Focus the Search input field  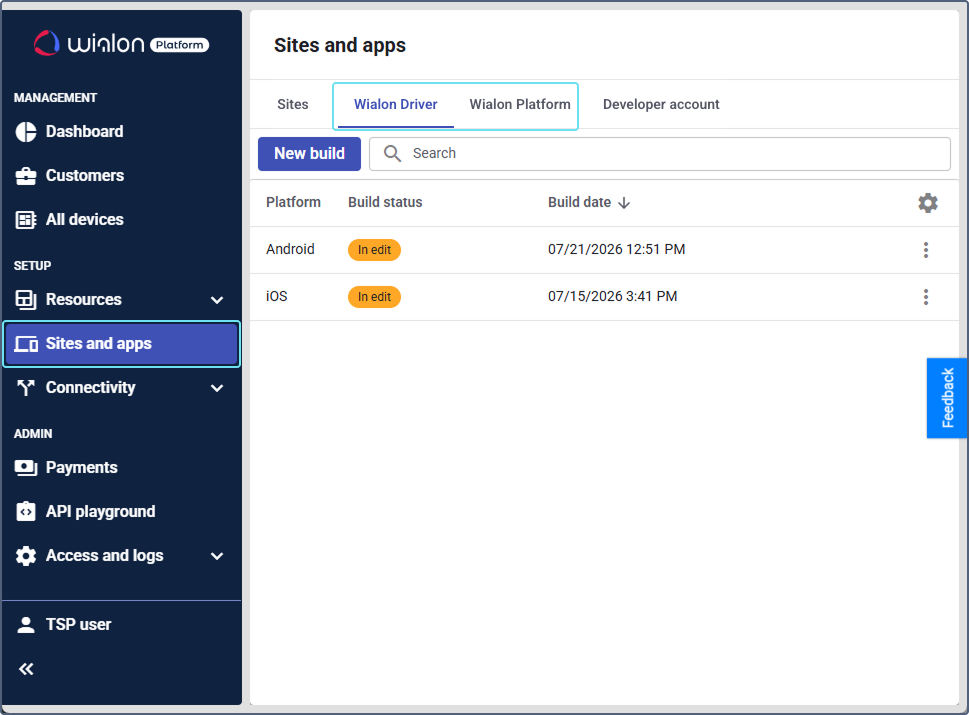[x=659, y=154]
